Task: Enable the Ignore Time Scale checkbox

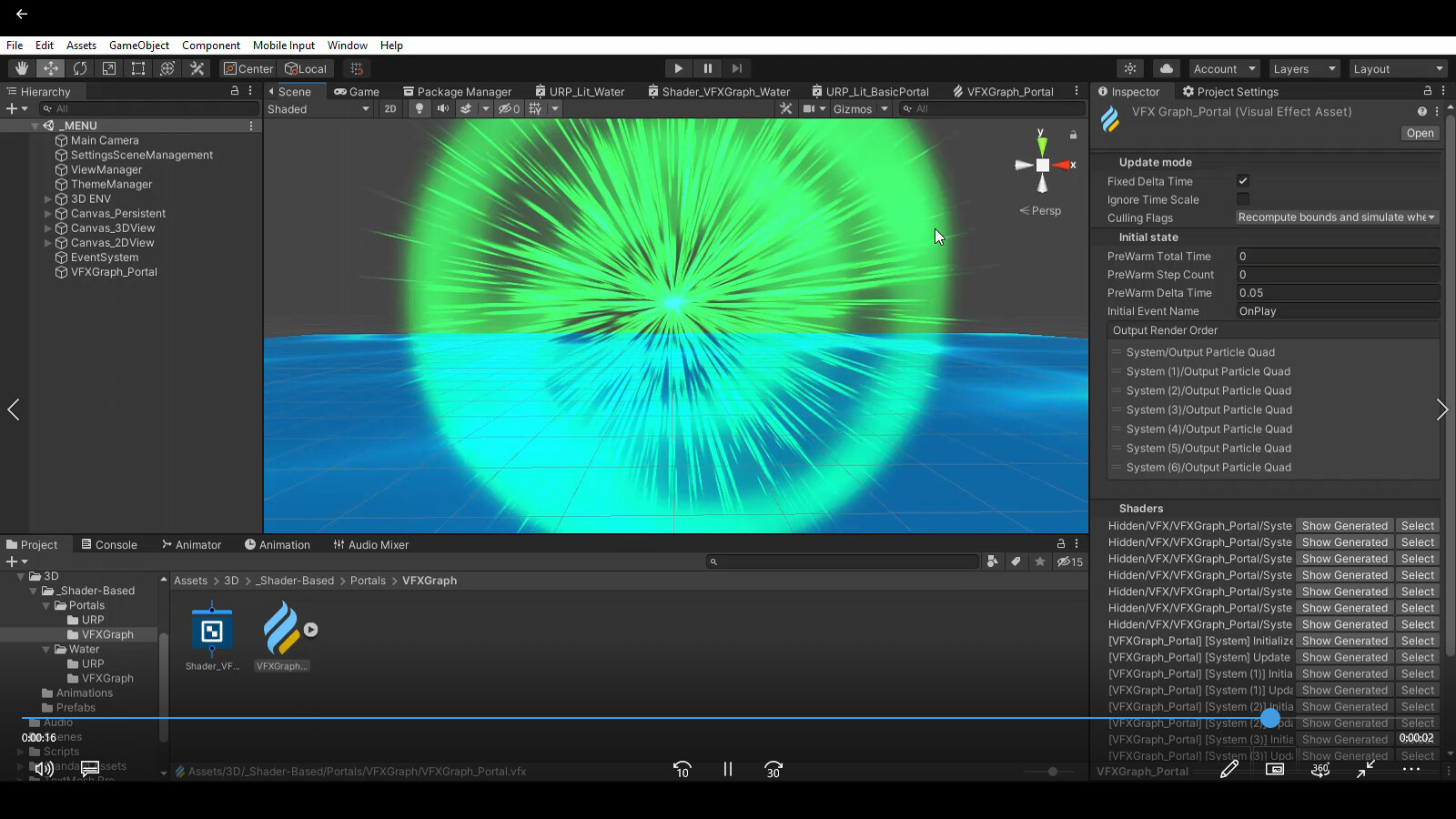Action: [x=1243, y=199]
